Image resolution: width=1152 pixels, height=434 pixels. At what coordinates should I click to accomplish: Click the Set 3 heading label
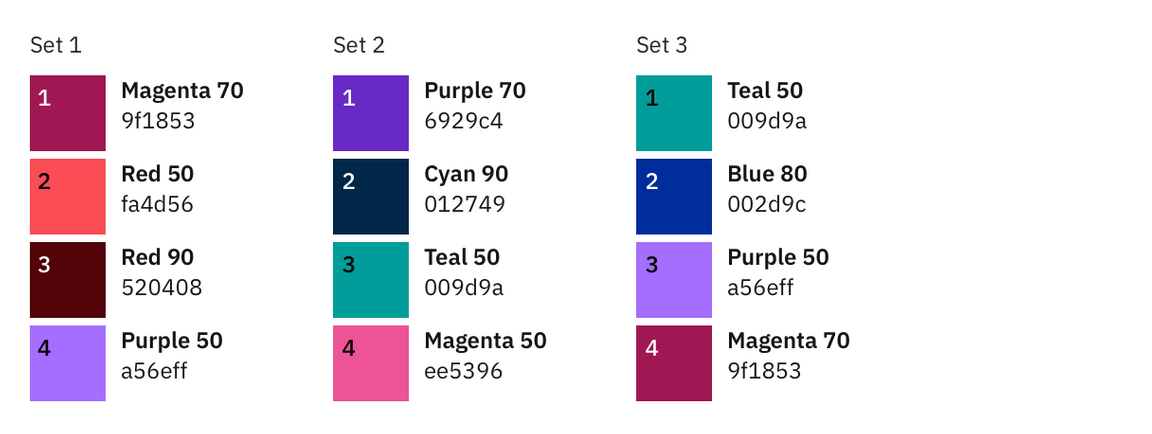point(662,45)
